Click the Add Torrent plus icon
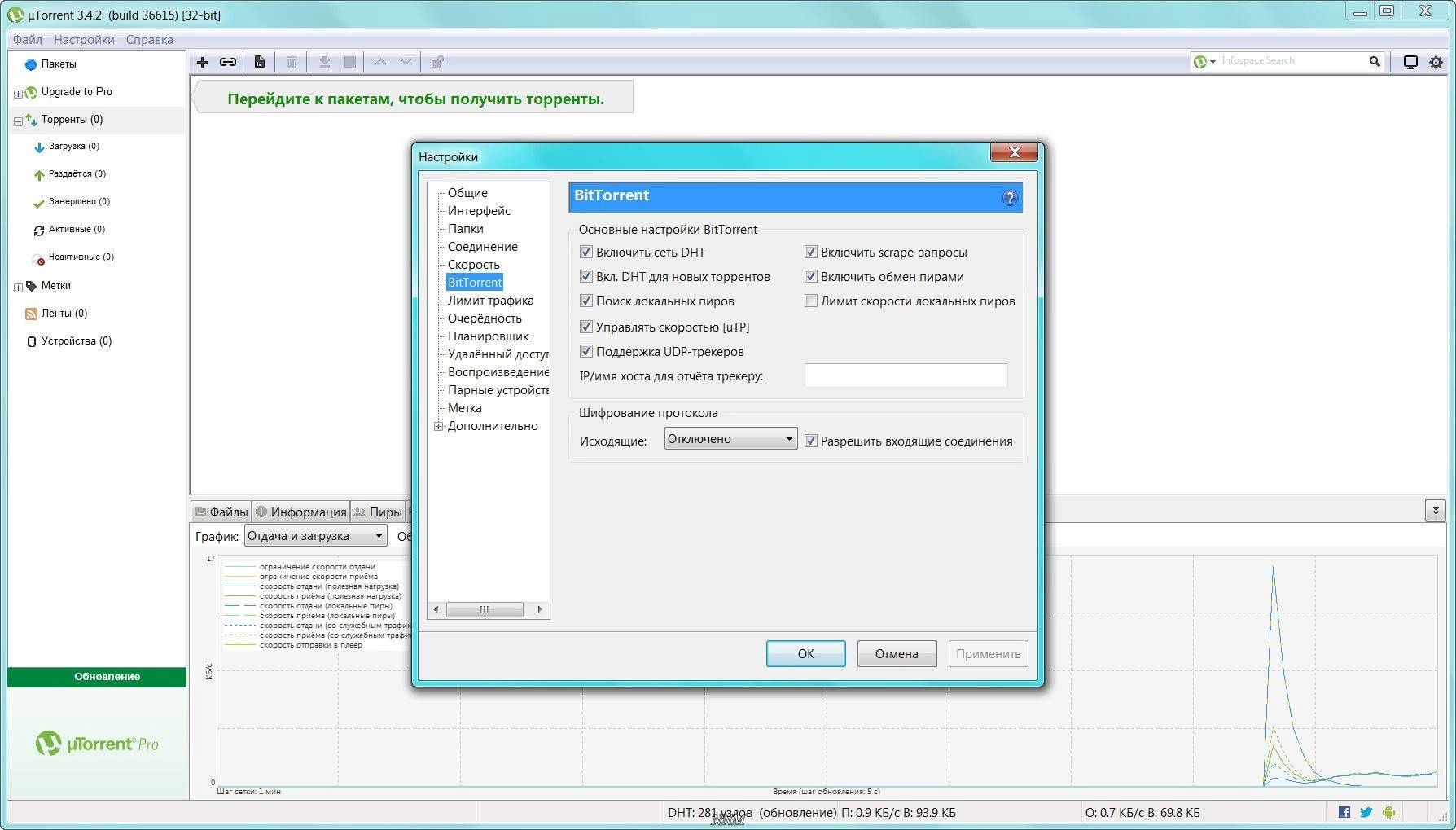 (202, 61)
